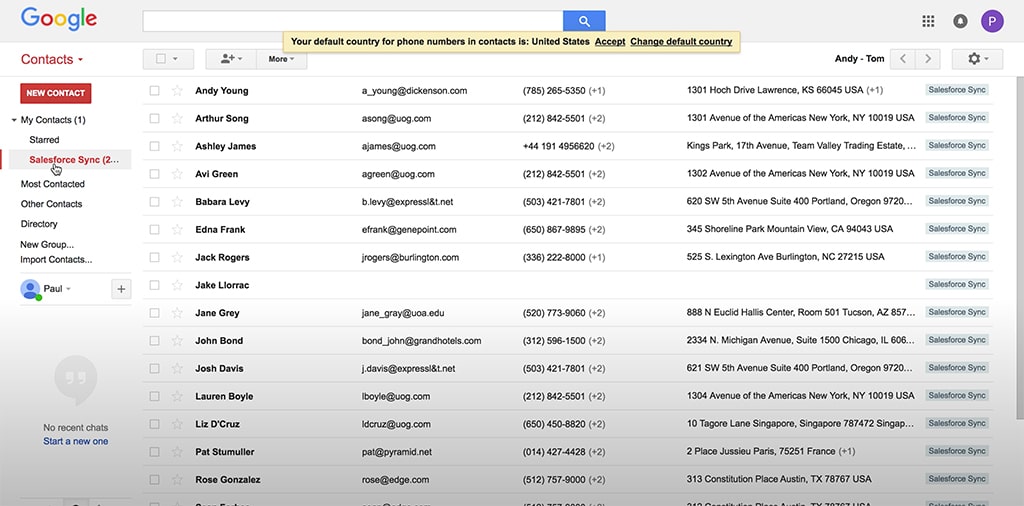Click the phone number +44 191 4956620
This screenshot has height=506, width=1024.
click(x=558, y=146)
